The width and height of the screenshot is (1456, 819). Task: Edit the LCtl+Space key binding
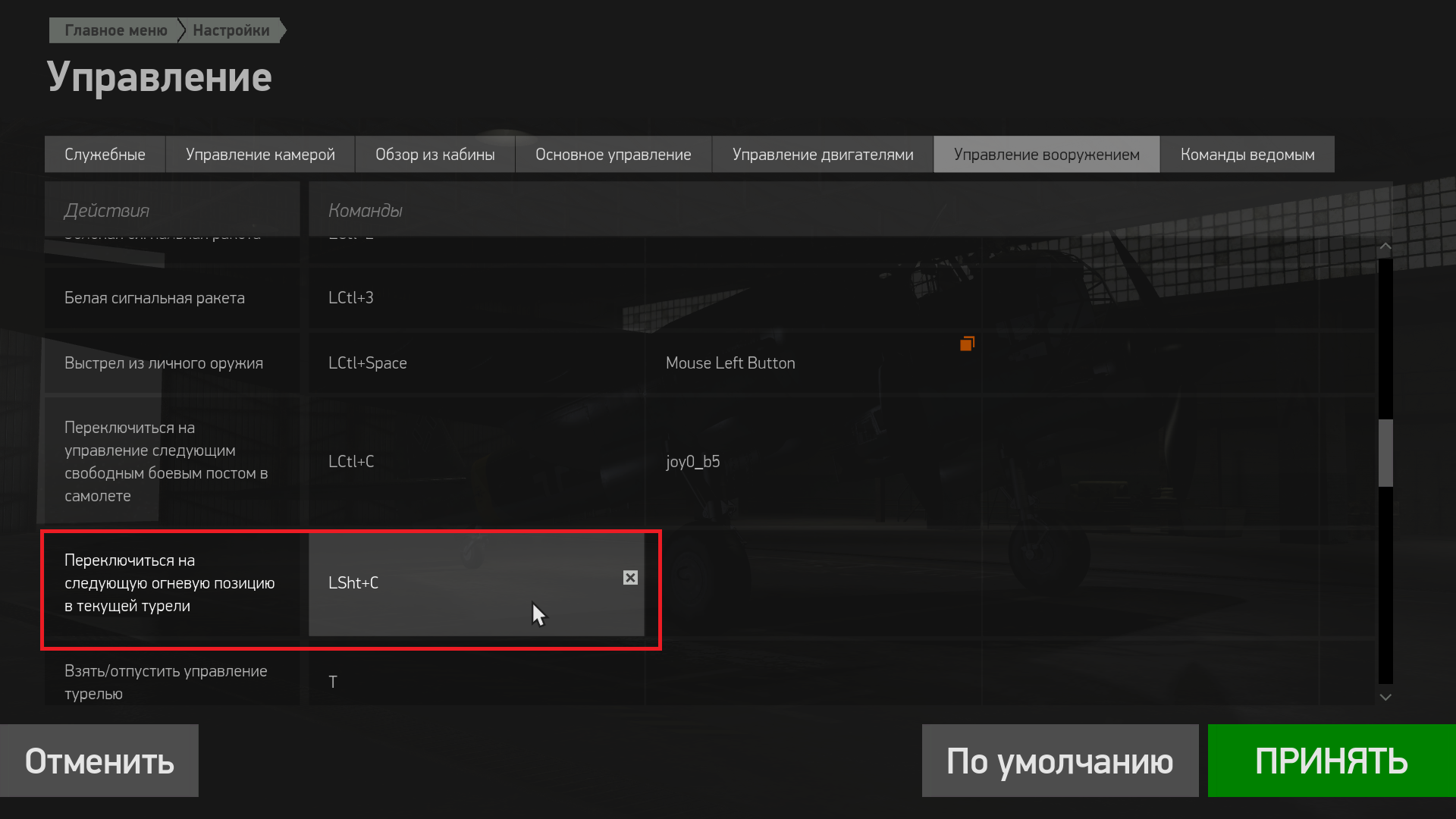coord(476,363)
